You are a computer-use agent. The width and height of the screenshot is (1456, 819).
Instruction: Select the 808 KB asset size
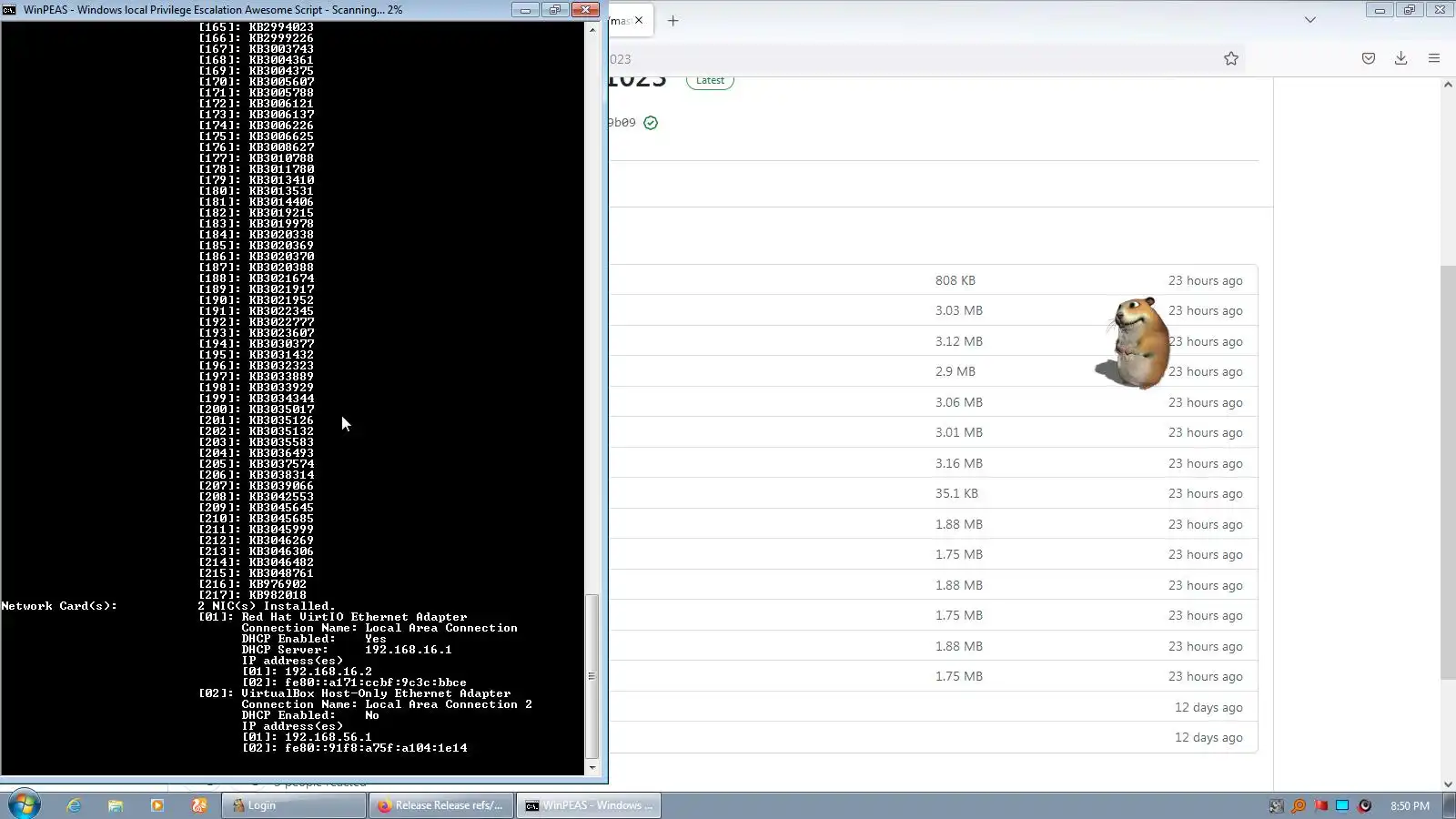955,280
